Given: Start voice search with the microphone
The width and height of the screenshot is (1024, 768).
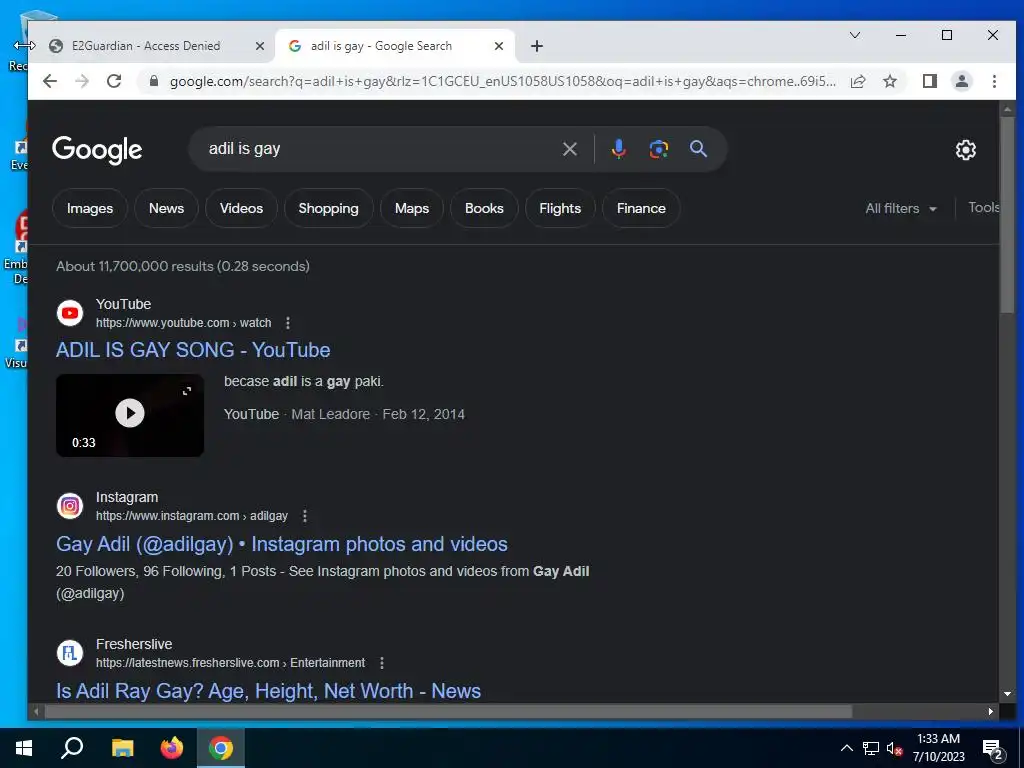Looking at the screenshot, I should click(x=618, y=149).
